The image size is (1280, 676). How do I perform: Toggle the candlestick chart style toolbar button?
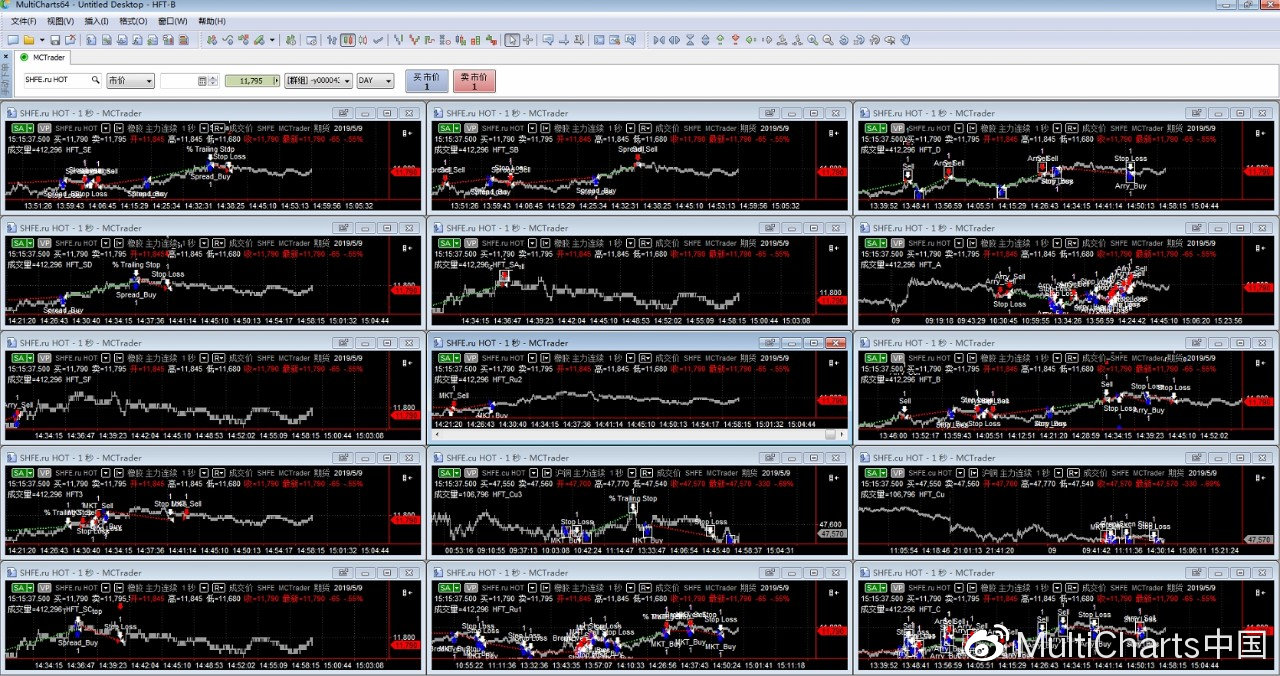347,40
